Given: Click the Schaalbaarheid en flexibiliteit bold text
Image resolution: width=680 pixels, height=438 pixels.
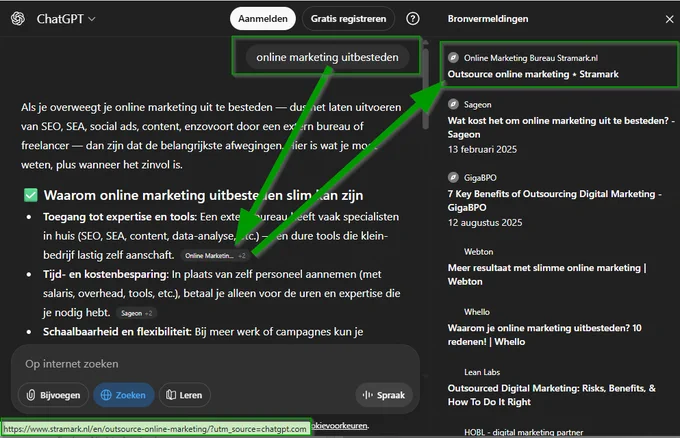Looking at the screenshot, I should click(117, 332).
